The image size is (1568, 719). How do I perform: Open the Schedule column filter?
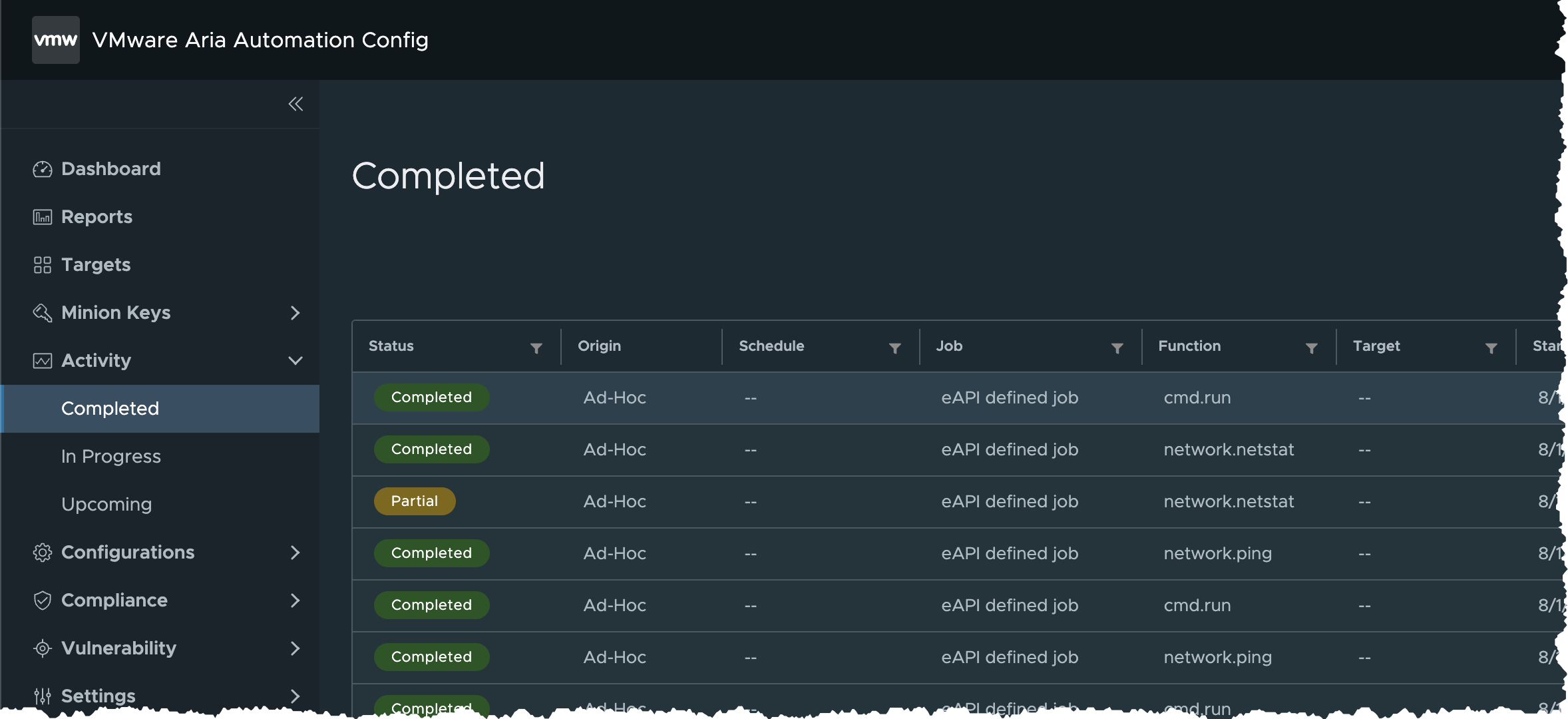(895, 348)
